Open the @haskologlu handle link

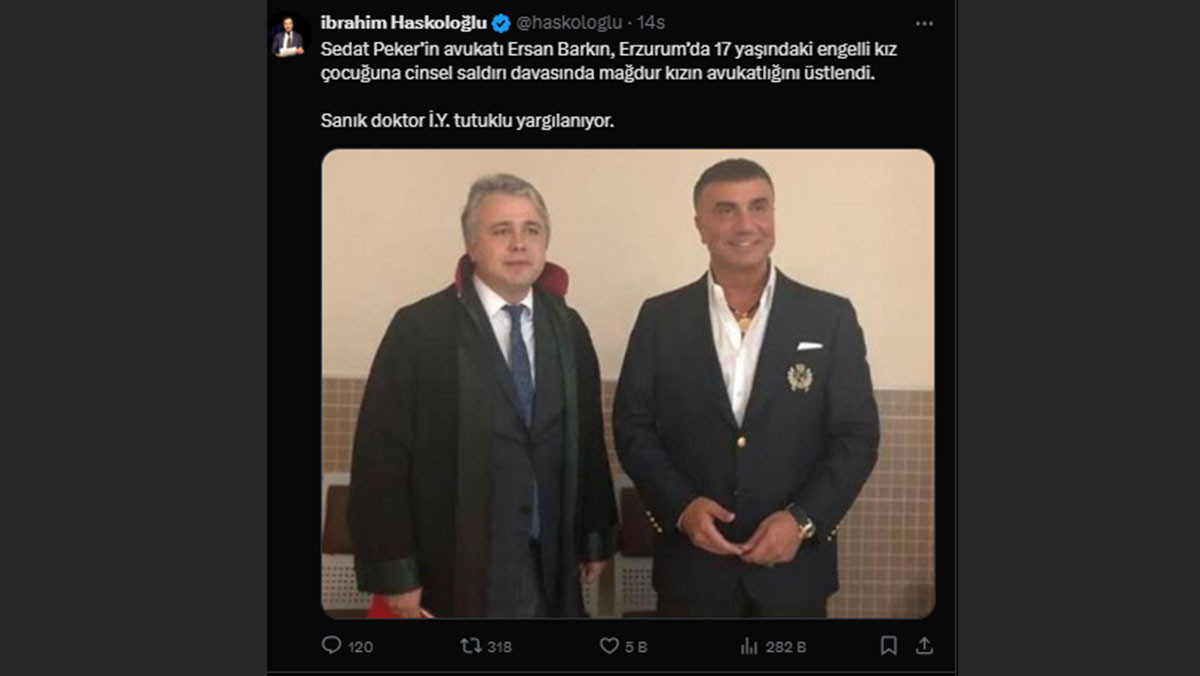point(569,23)
